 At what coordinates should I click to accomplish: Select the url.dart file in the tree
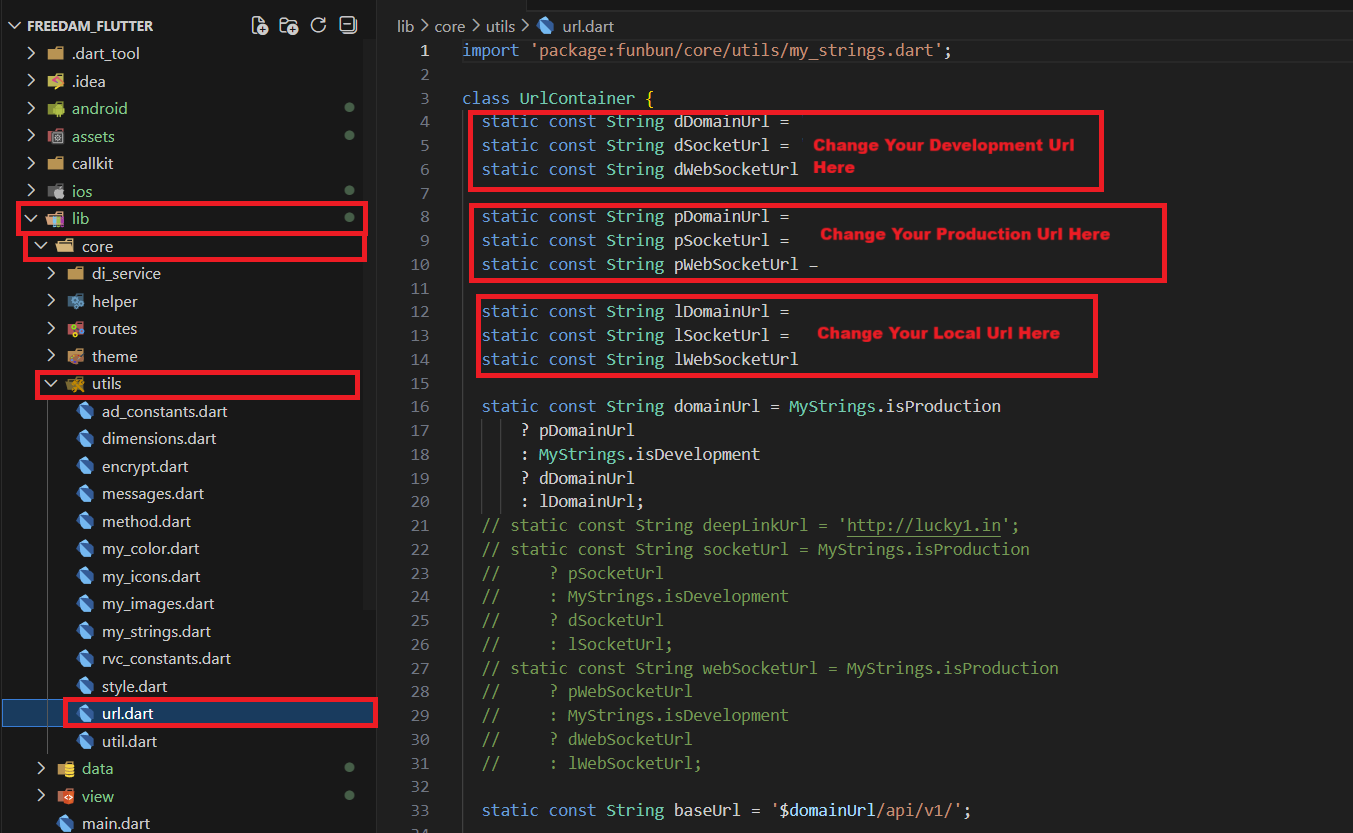[127, 713]
